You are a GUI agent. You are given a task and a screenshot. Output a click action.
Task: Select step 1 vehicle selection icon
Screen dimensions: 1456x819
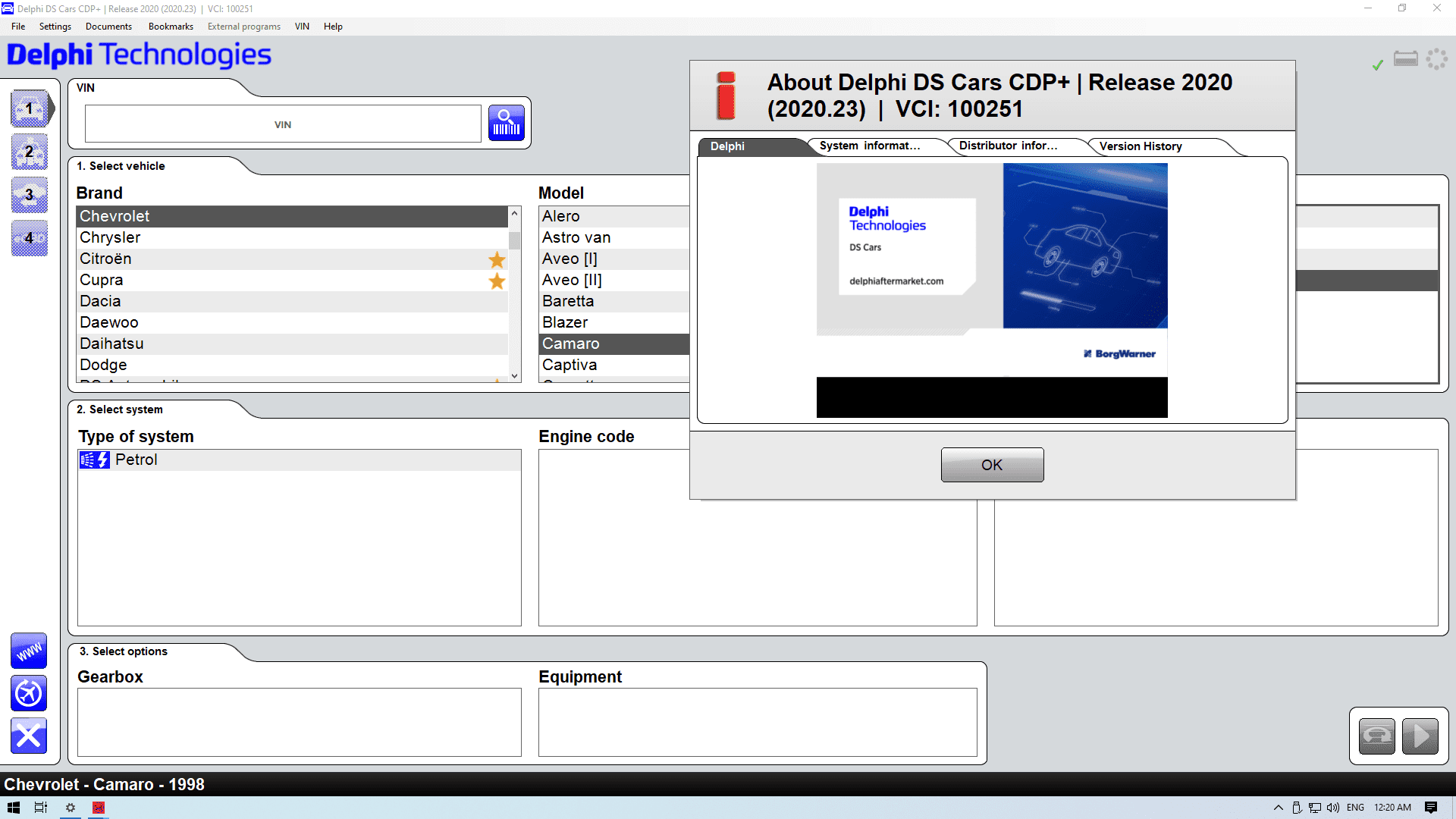29,108
